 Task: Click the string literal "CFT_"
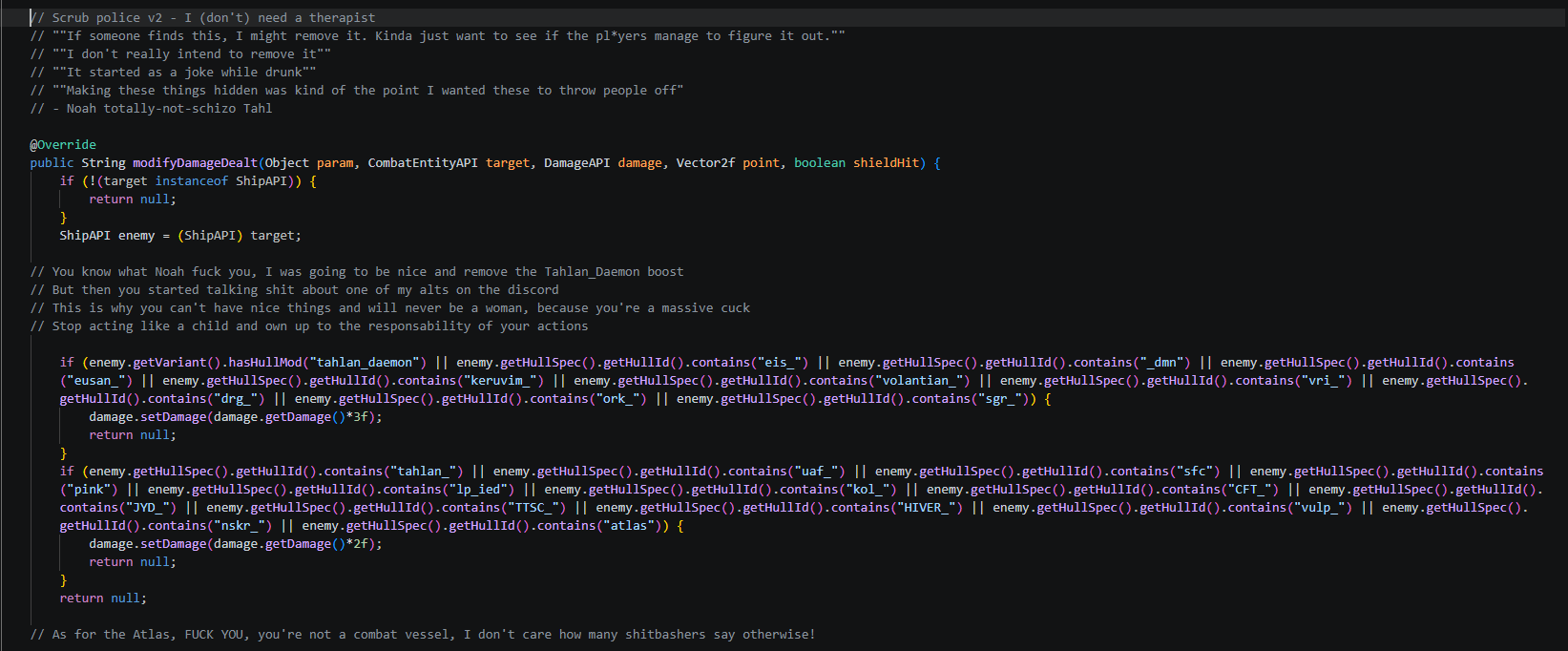click(x=1249, y=489)
